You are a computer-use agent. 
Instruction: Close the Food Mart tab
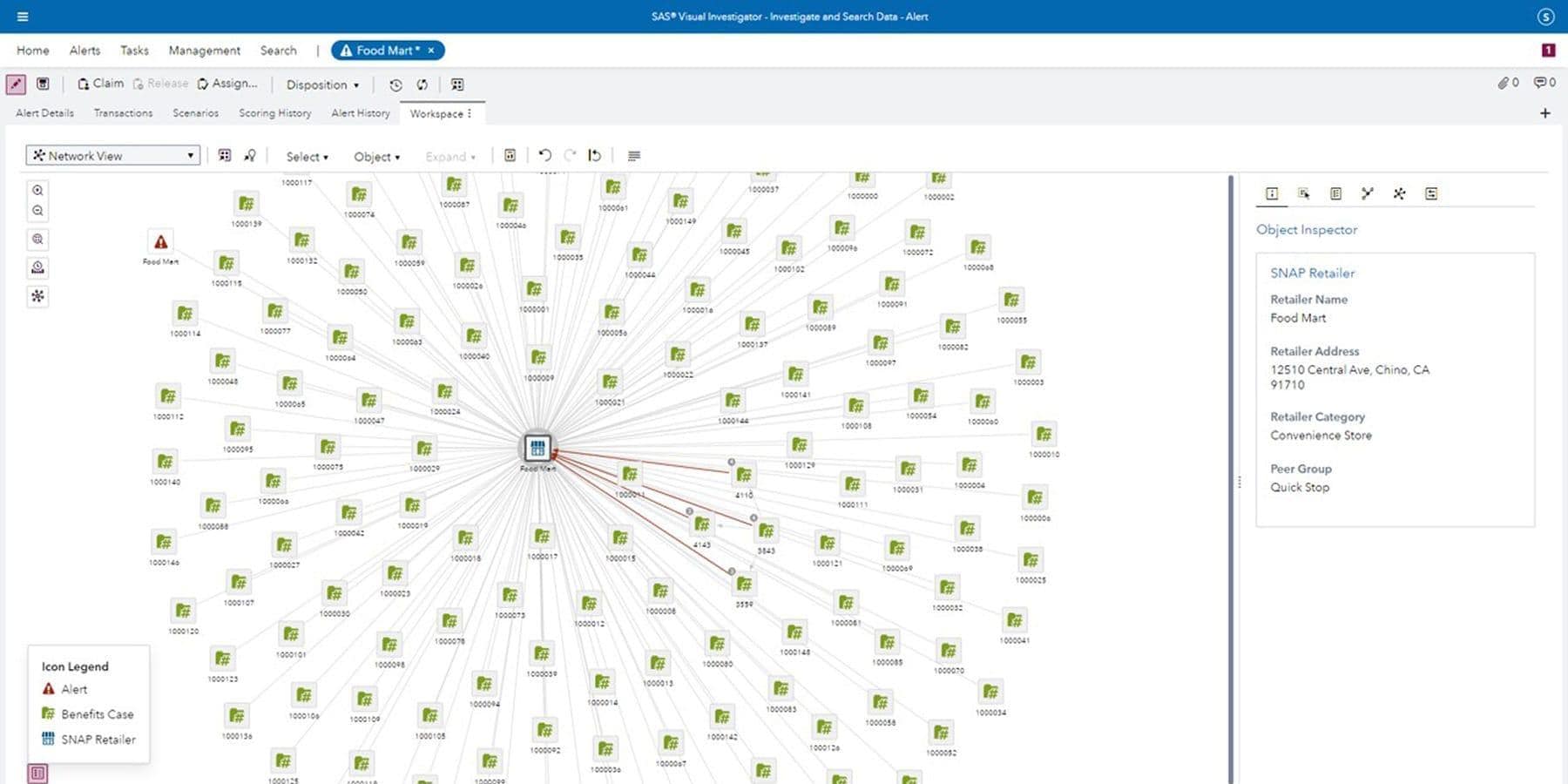(430, 51)
